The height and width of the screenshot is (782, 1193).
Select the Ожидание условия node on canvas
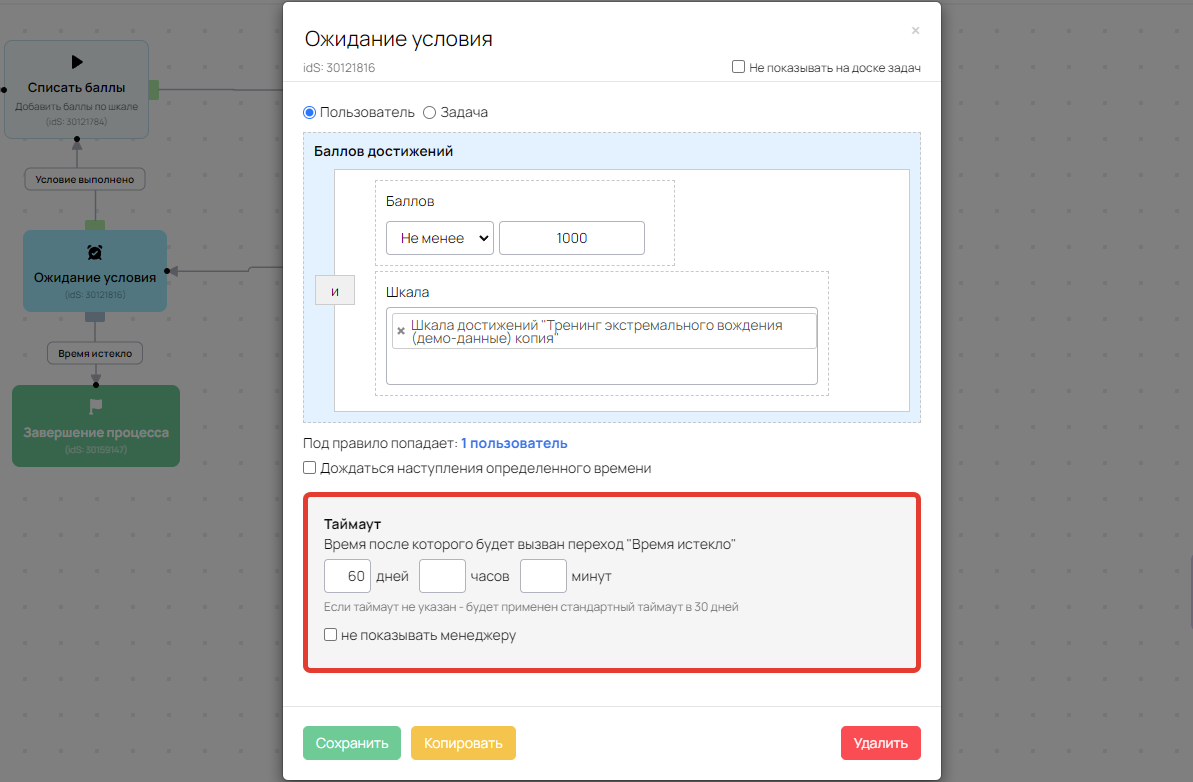95,272
